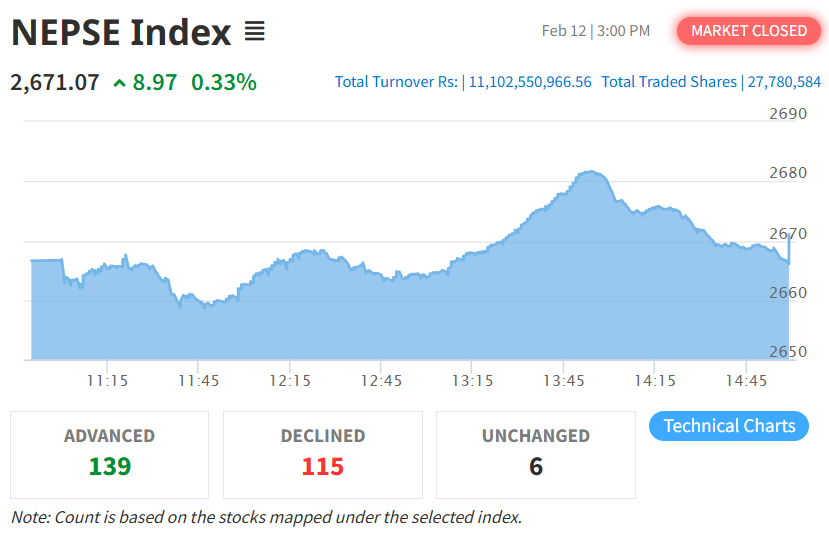829x536 pixels.
Task: Click the green up-arrow change indicator
Action: 120,83
